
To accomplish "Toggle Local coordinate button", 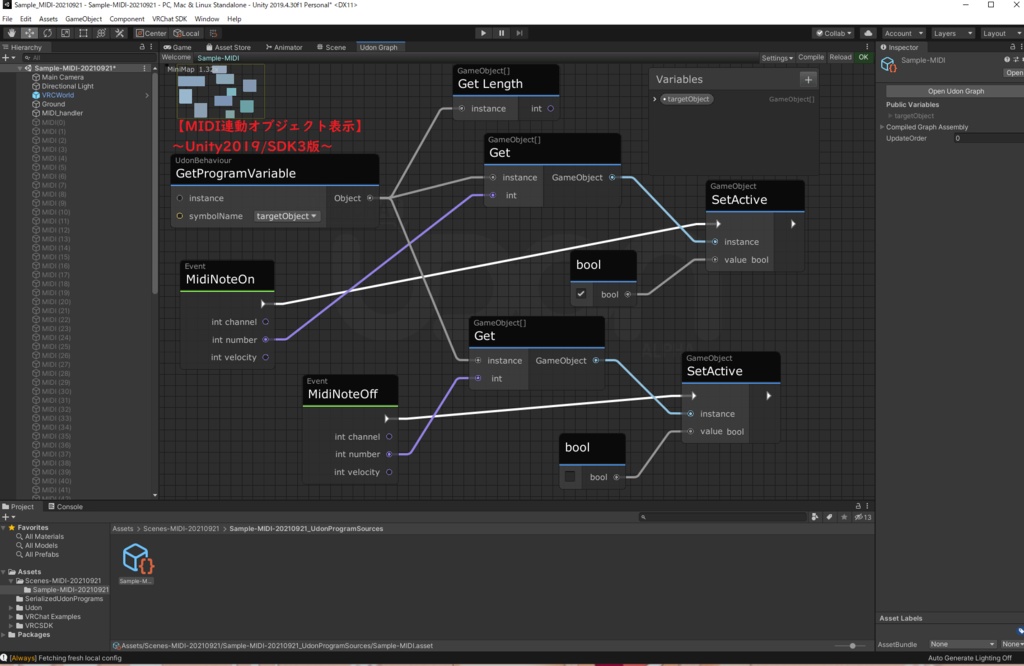I will tap(187, 33).
